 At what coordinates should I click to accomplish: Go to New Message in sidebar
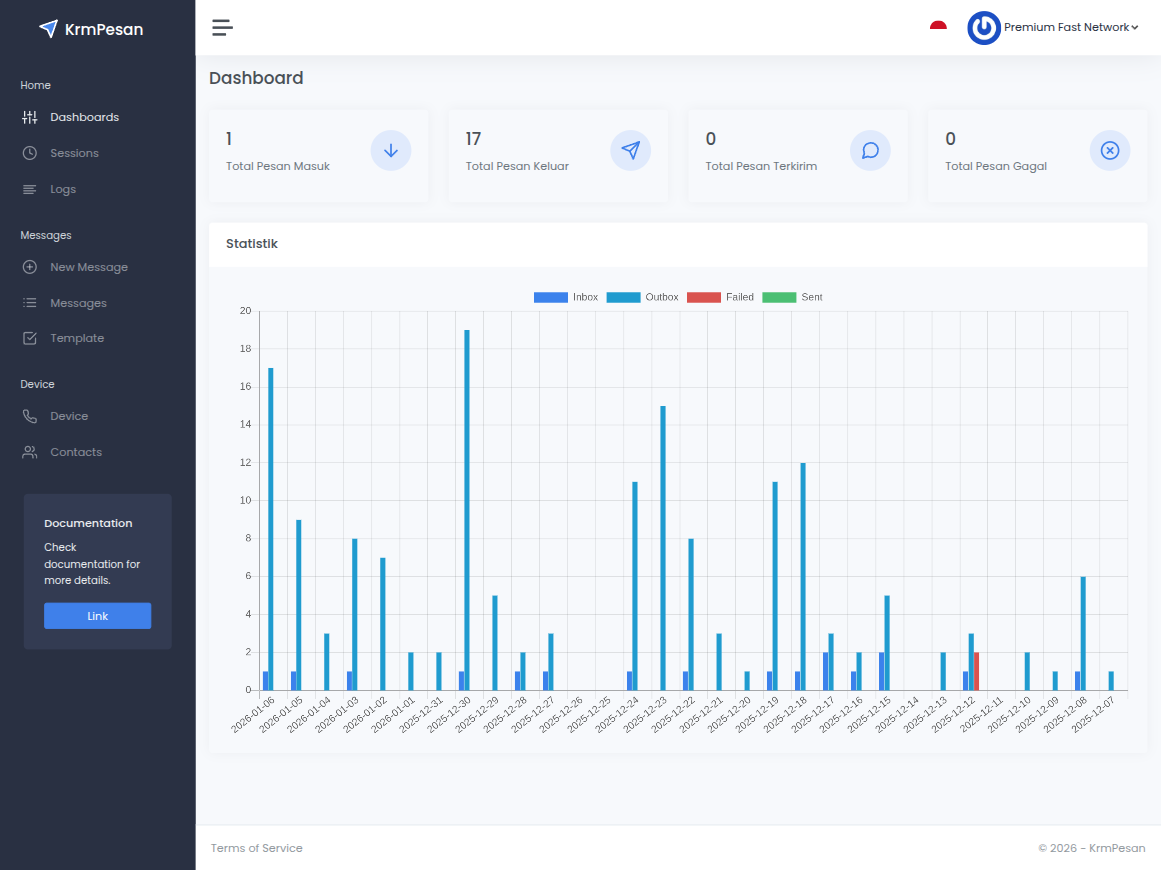(x=89, y=267)
